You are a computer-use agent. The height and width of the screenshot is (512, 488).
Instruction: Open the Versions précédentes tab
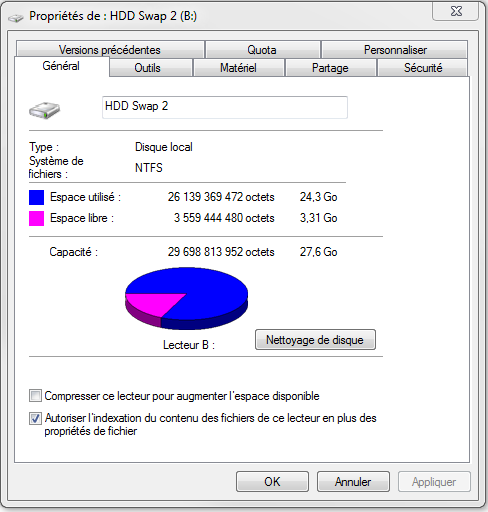(x=110, y=50)
